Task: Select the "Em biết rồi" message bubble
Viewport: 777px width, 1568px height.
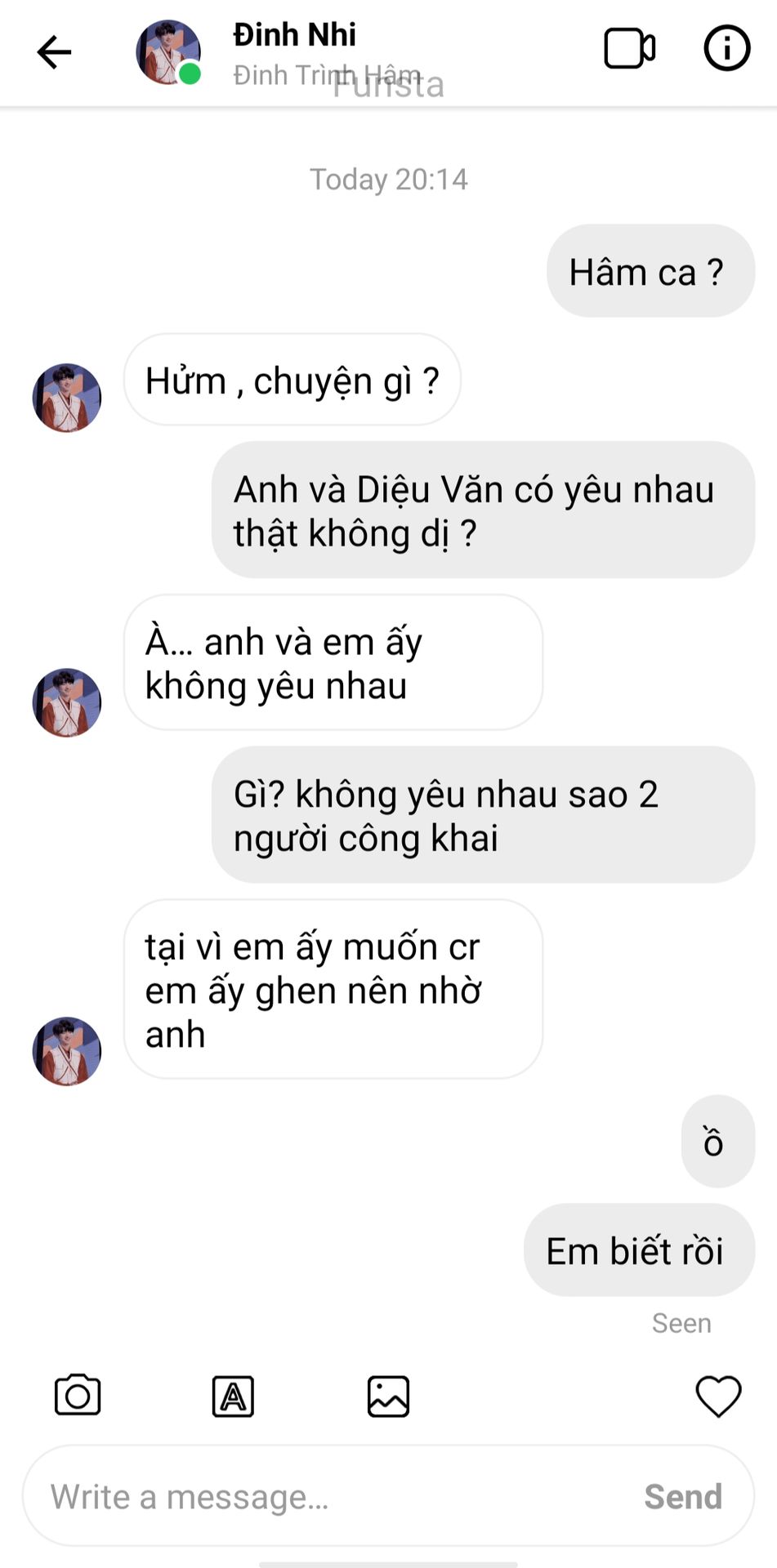Action: click(639, 1250)
